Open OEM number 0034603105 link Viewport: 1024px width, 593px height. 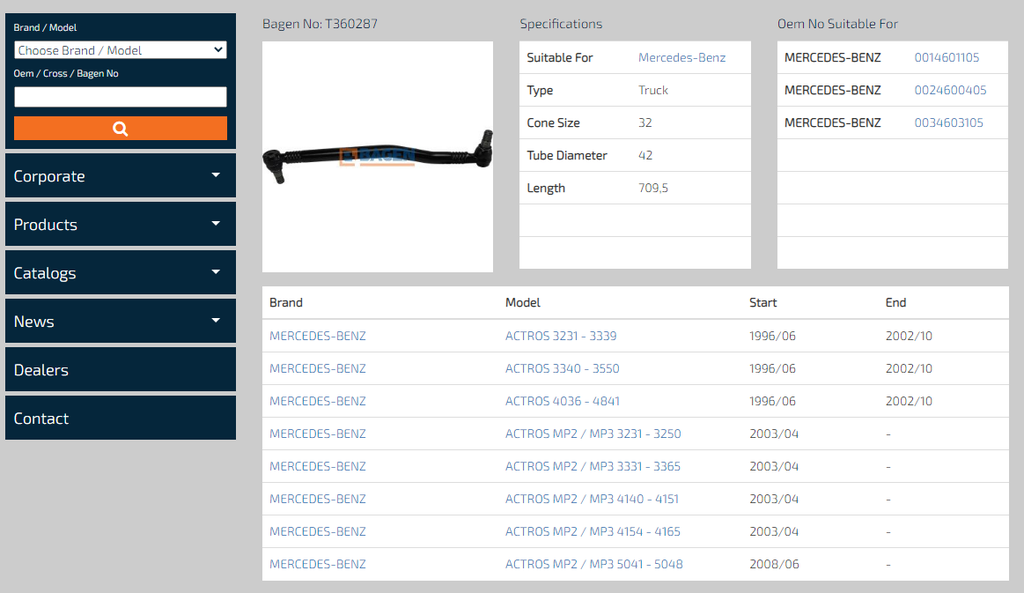(x=948, y=123)
